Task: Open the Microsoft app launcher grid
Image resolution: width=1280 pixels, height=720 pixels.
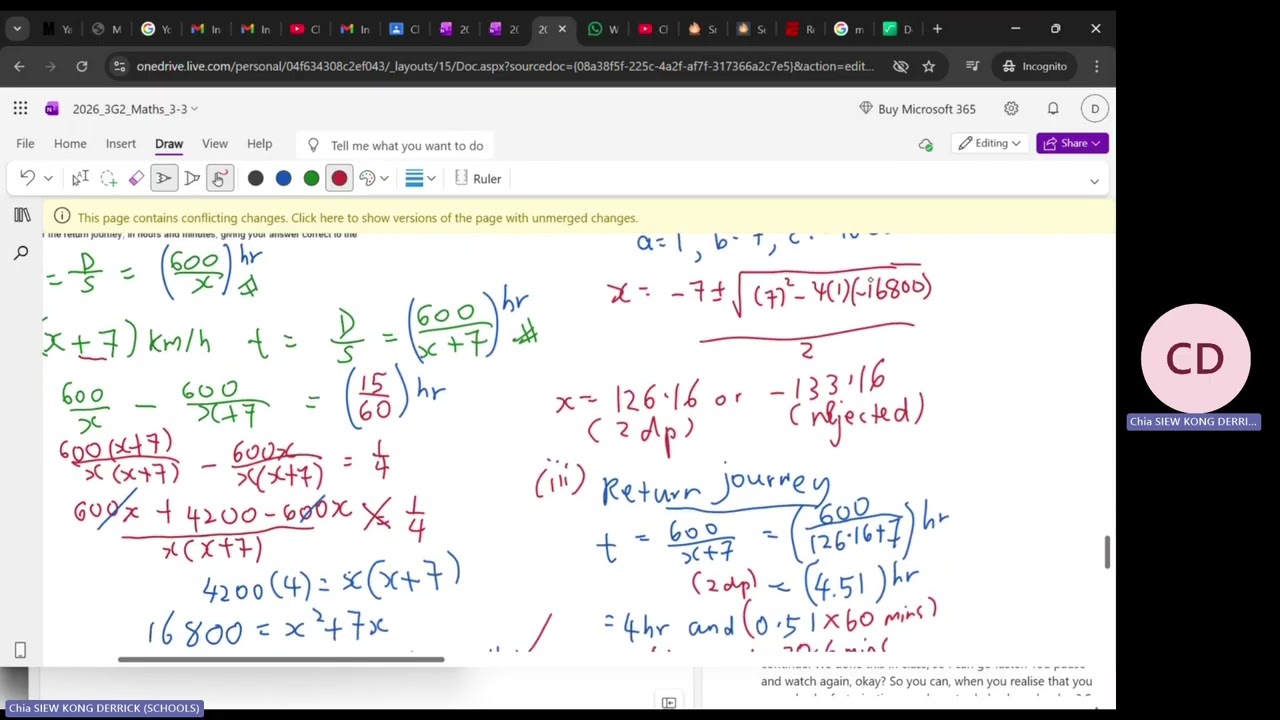Action: [x=20, y=109]
